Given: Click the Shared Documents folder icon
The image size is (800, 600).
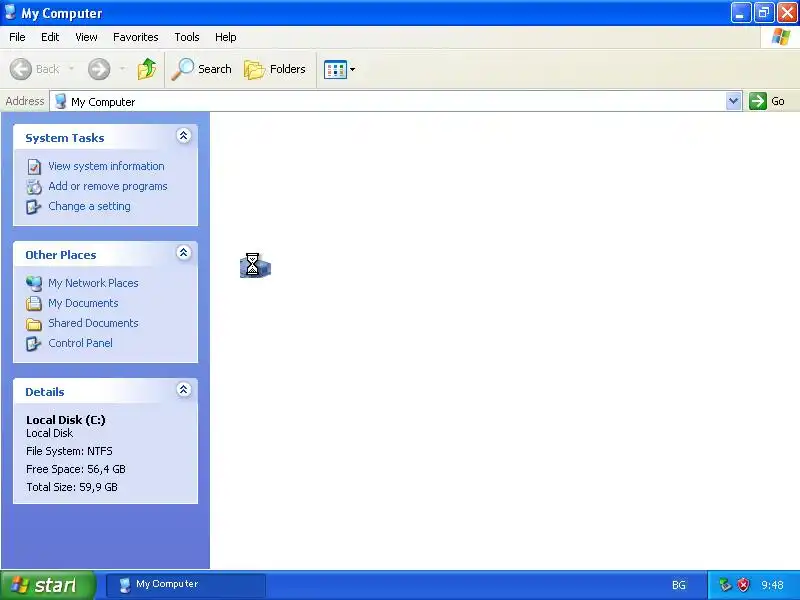Looking at the screenshot, I should tap(34, 324).
